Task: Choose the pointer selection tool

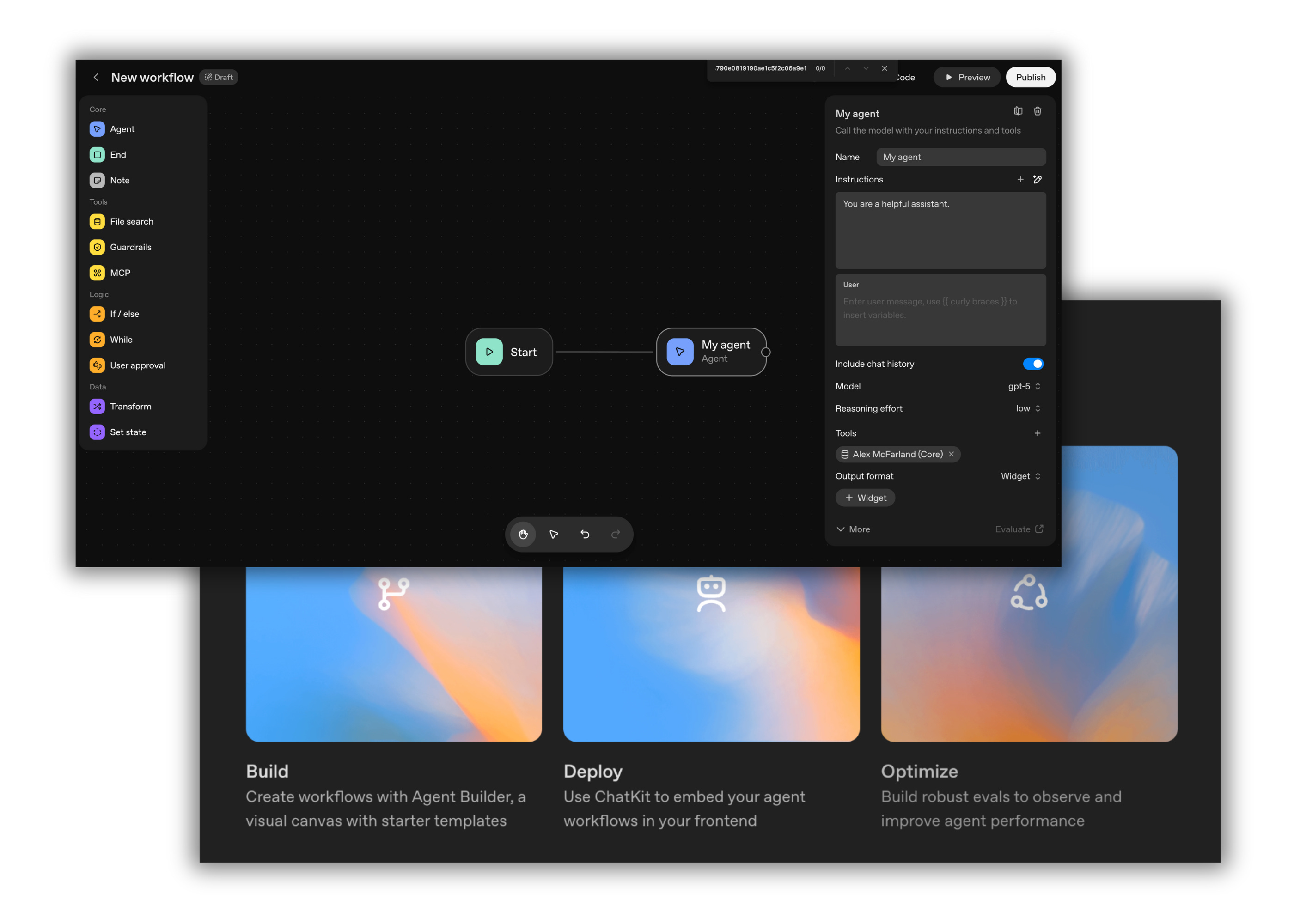Action: click(x=554, y=534)
